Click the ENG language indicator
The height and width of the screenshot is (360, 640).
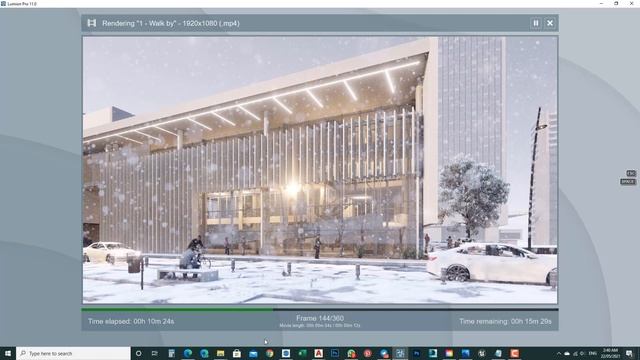point(593,353)
